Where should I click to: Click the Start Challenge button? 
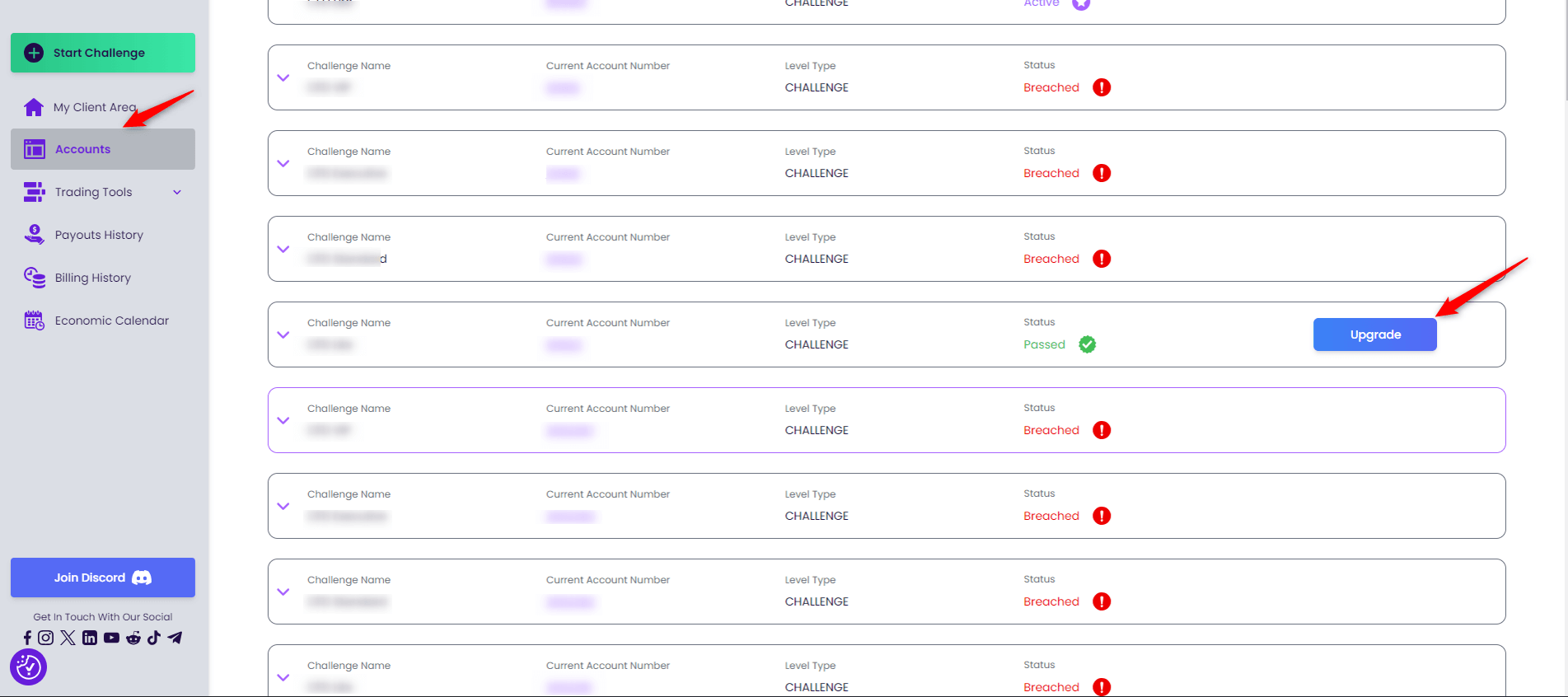point(103,53)
